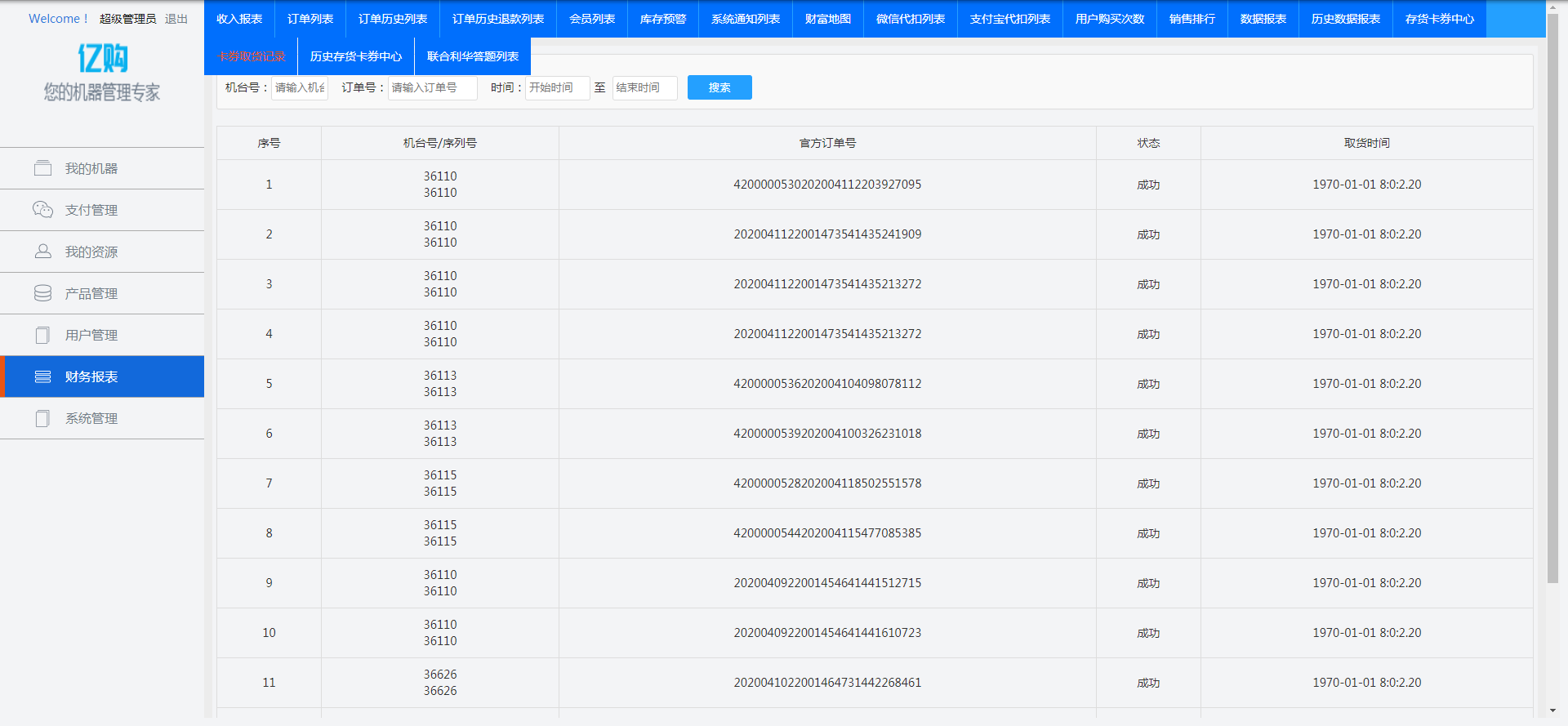Switch to 订单历史退款列表 tab

click(x=498, y=19)
